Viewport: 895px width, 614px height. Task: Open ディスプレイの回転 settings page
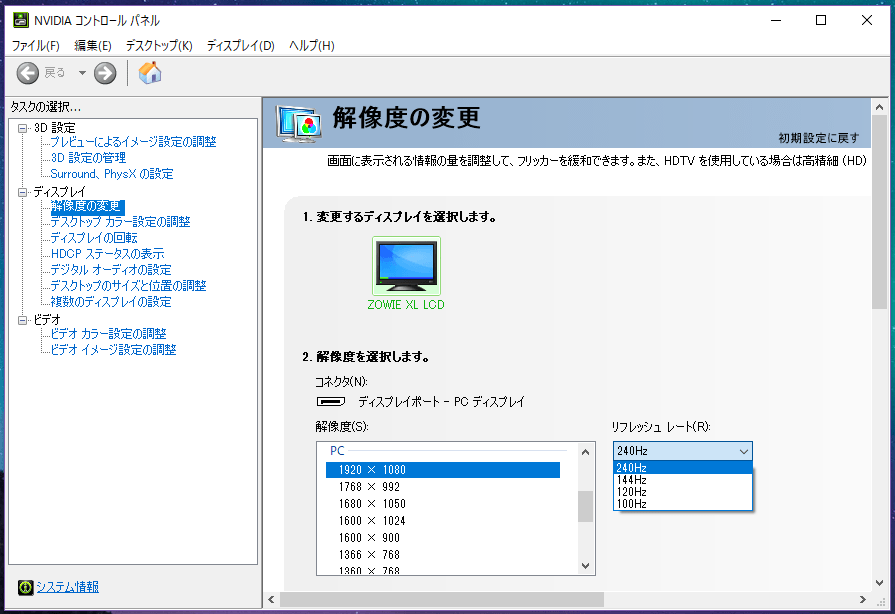(x=94, y=238)
